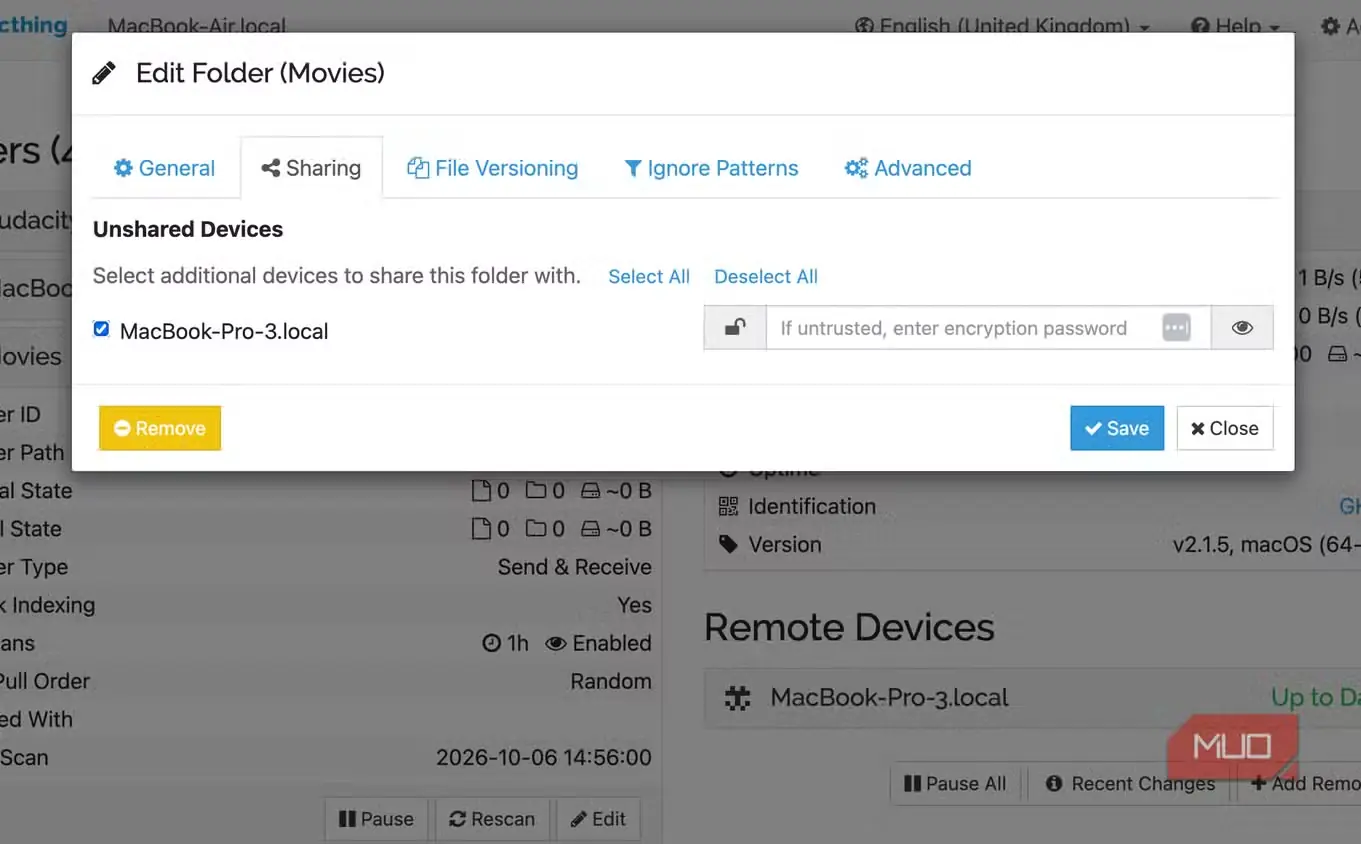Click the Deselect All link
1361x844 pixels.
[x=766, y=277]
